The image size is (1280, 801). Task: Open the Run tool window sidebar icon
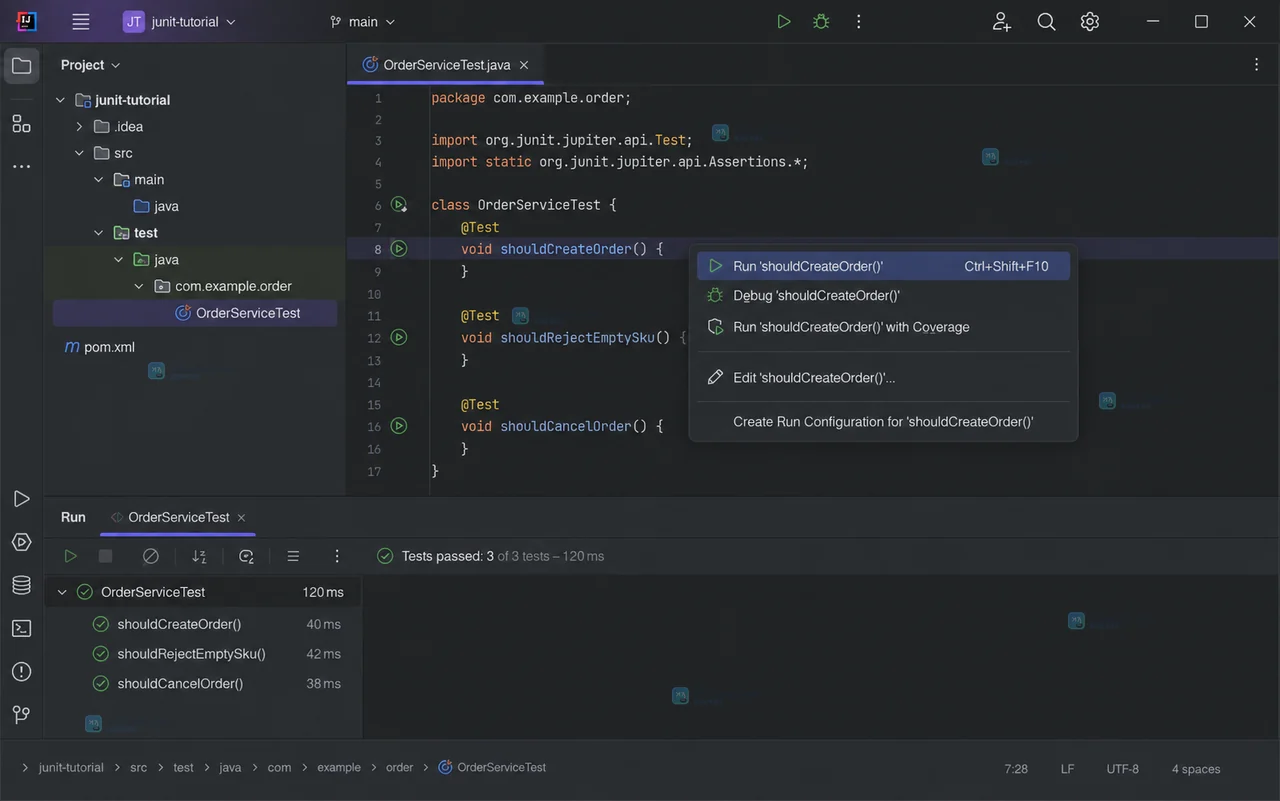point(21,499)
